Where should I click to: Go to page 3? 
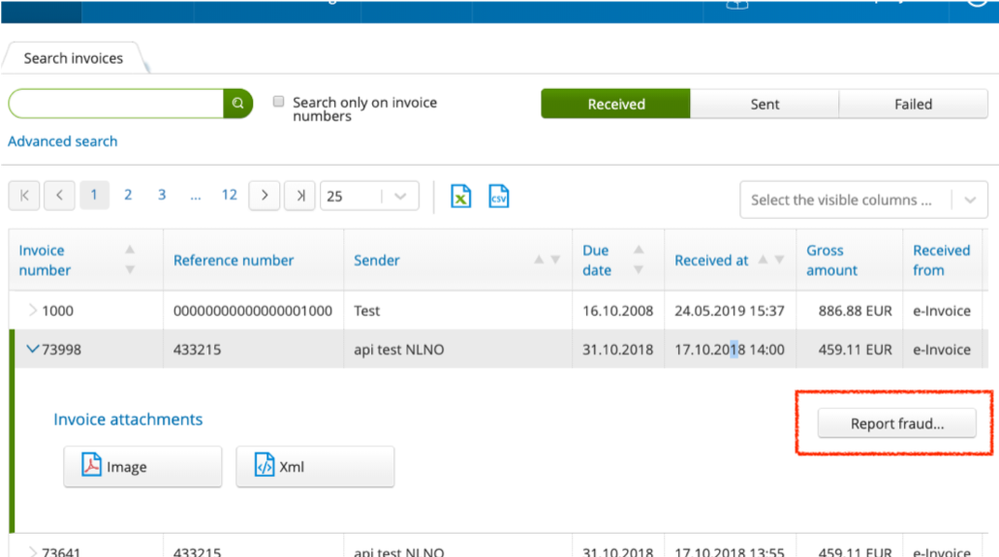[162, 195]
